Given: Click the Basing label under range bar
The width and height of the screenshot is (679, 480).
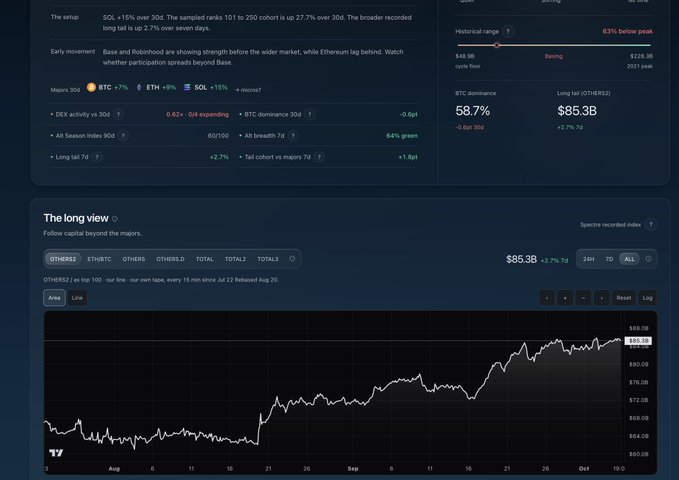Looking at the screenshot, I should tap(553, 56).
